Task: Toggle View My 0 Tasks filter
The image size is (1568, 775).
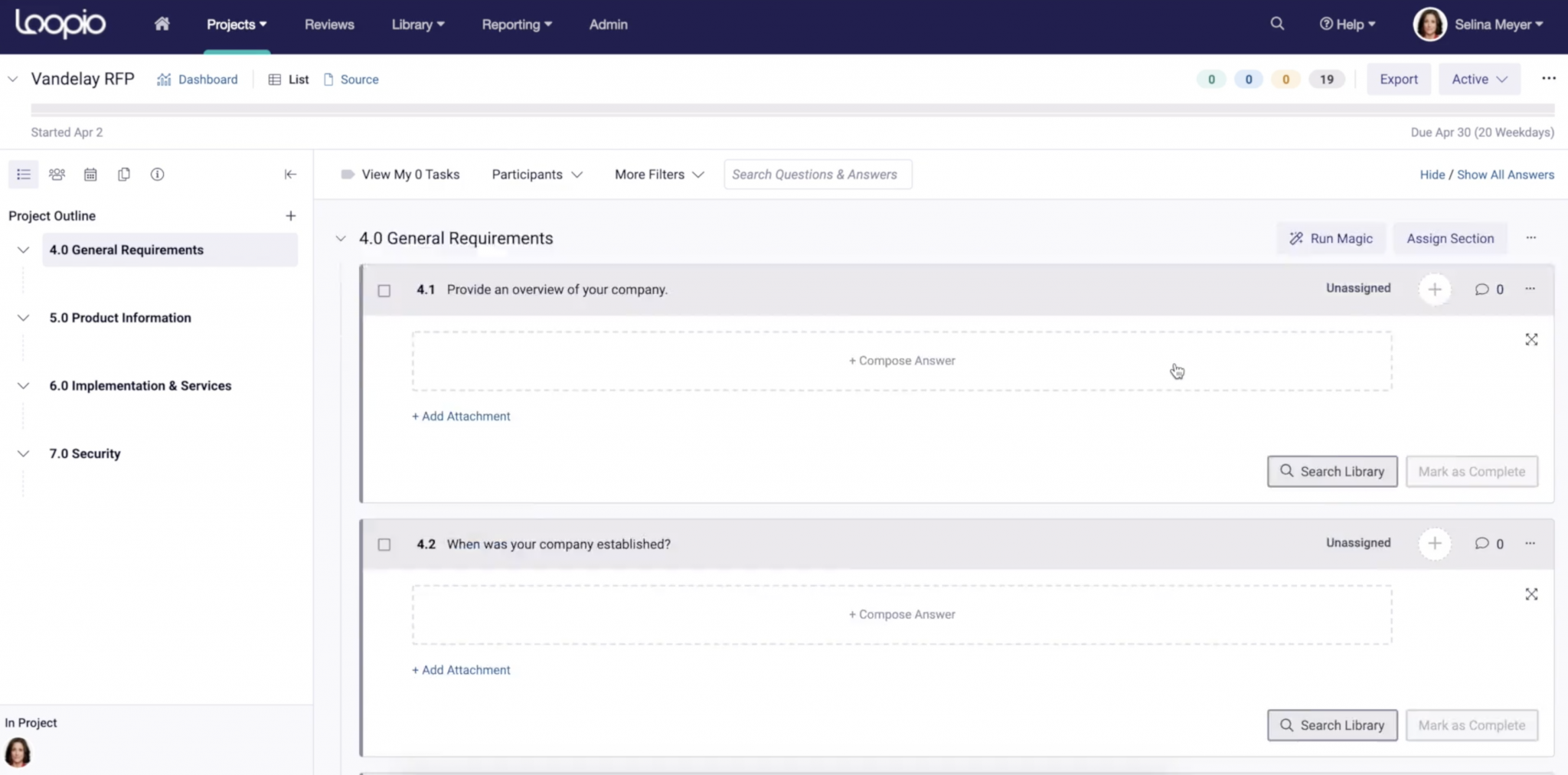Action: (x=400, y=175)
